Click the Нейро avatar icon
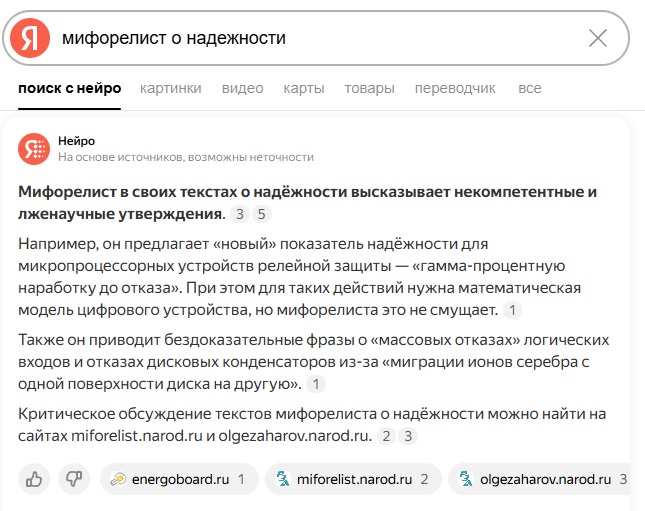The width and height of the screenshot is (645, 511). coord(34,149)
